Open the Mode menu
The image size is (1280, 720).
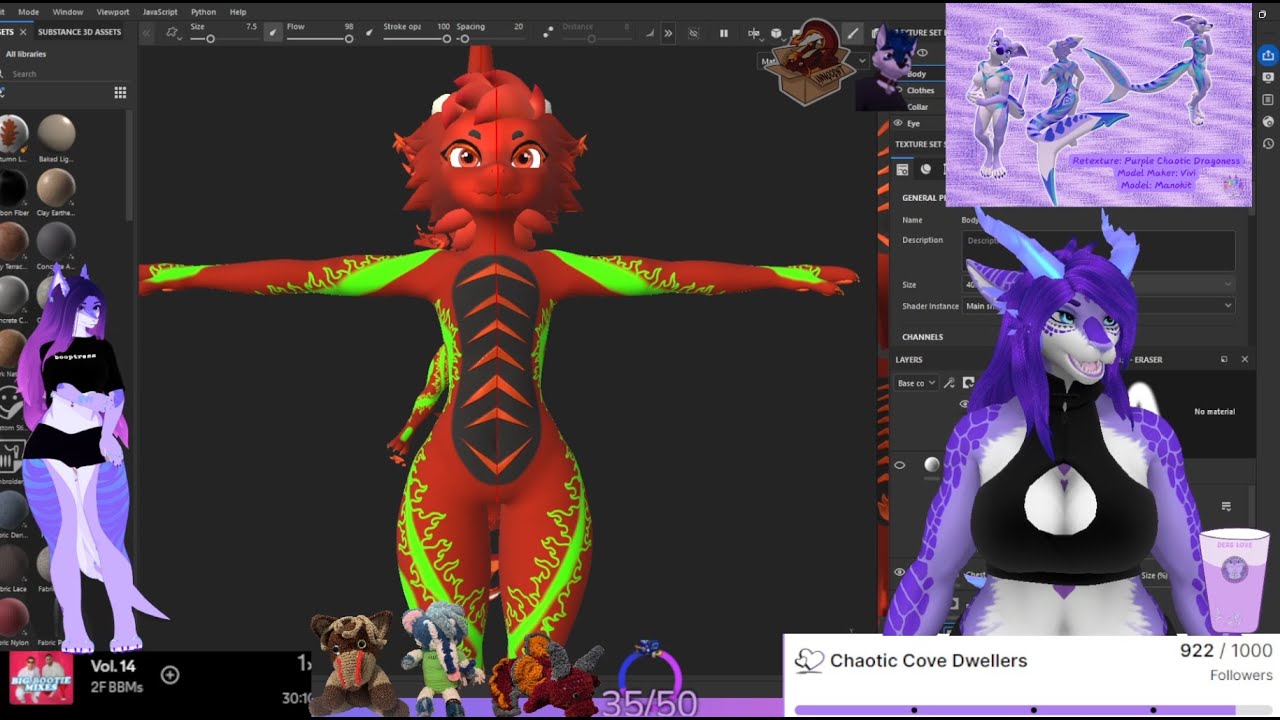tap(28, 12)
